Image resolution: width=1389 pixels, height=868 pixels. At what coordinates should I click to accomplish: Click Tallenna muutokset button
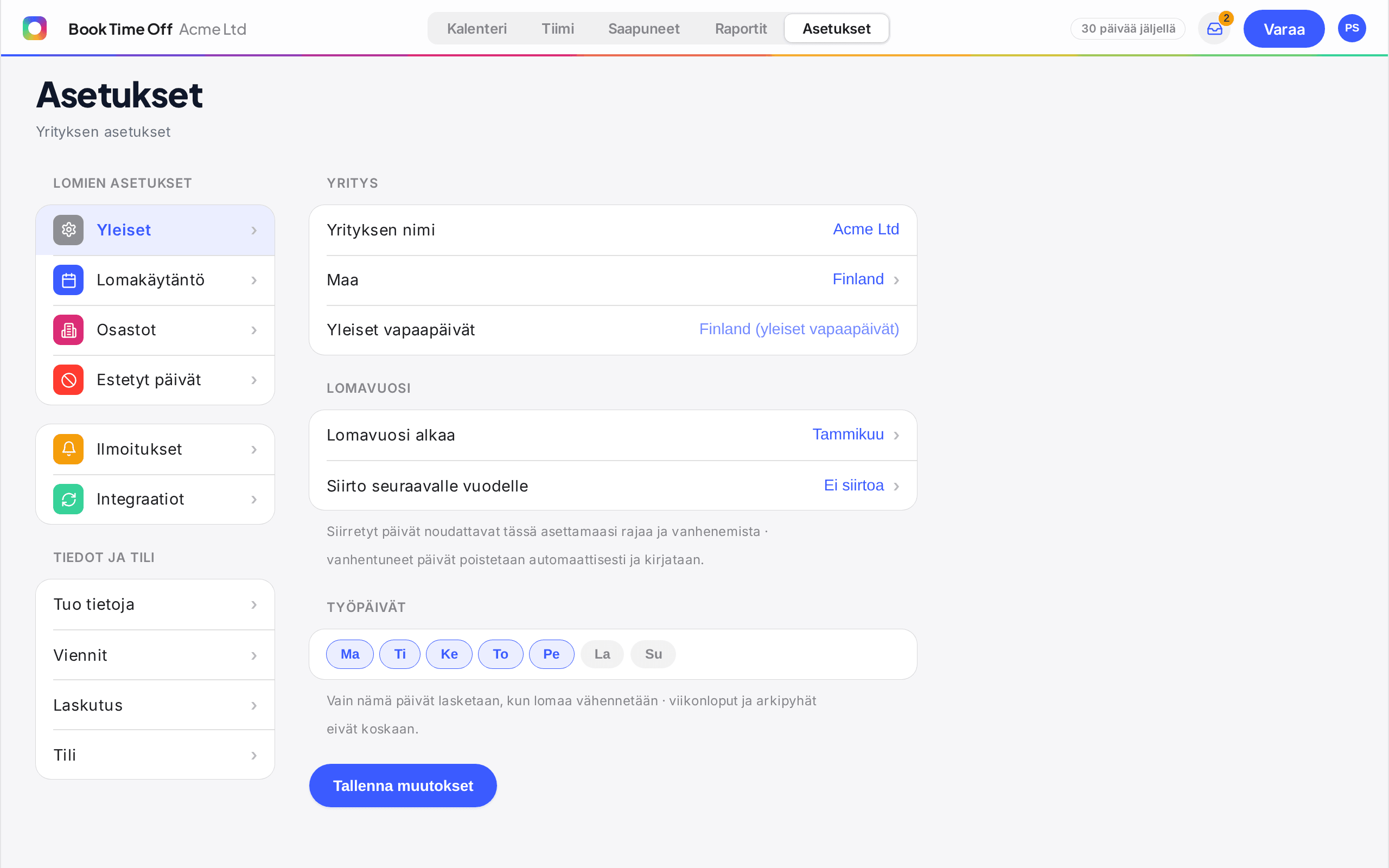403,786
